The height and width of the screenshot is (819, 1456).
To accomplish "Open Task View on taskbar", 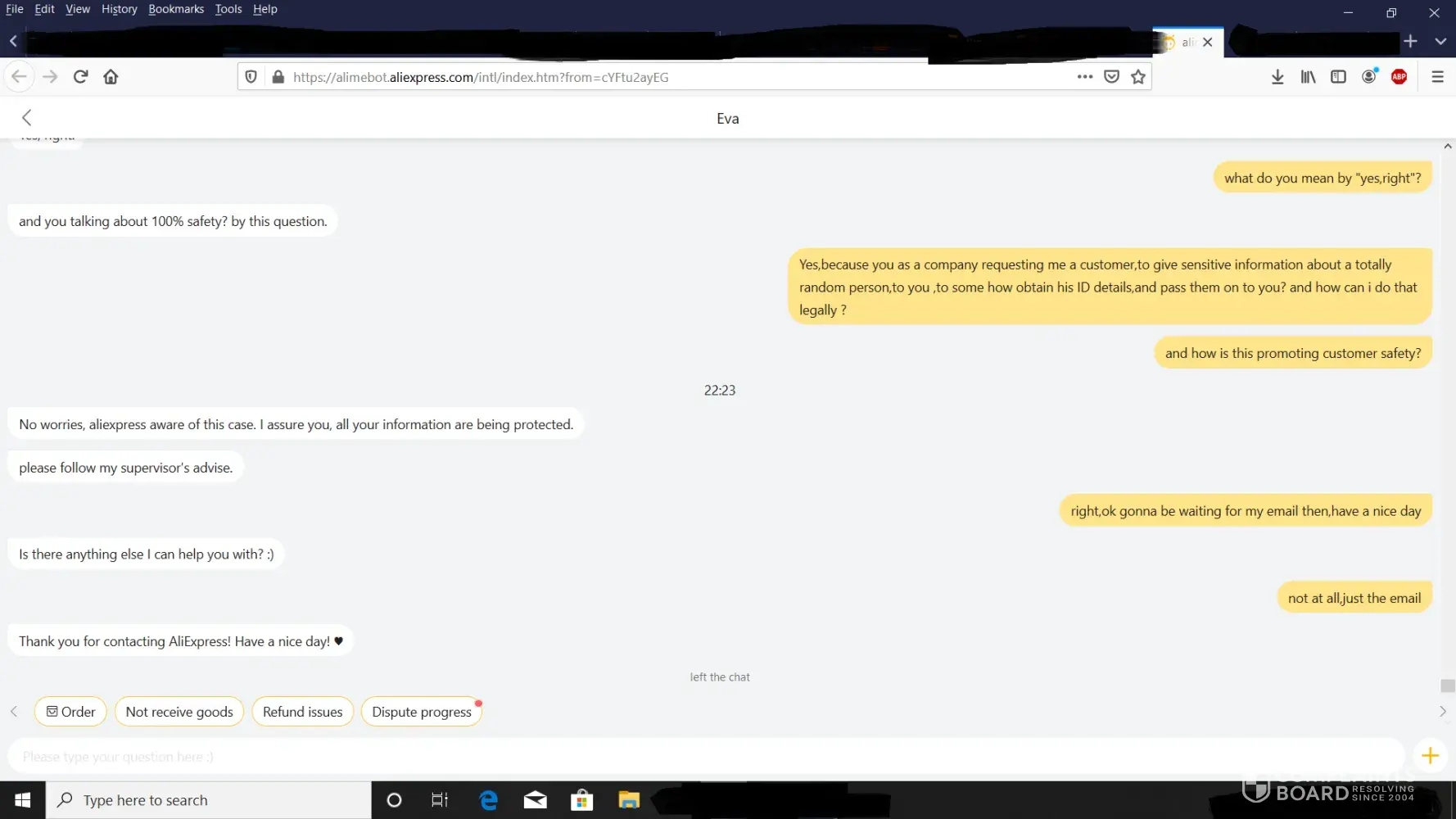I will (440, 800).
